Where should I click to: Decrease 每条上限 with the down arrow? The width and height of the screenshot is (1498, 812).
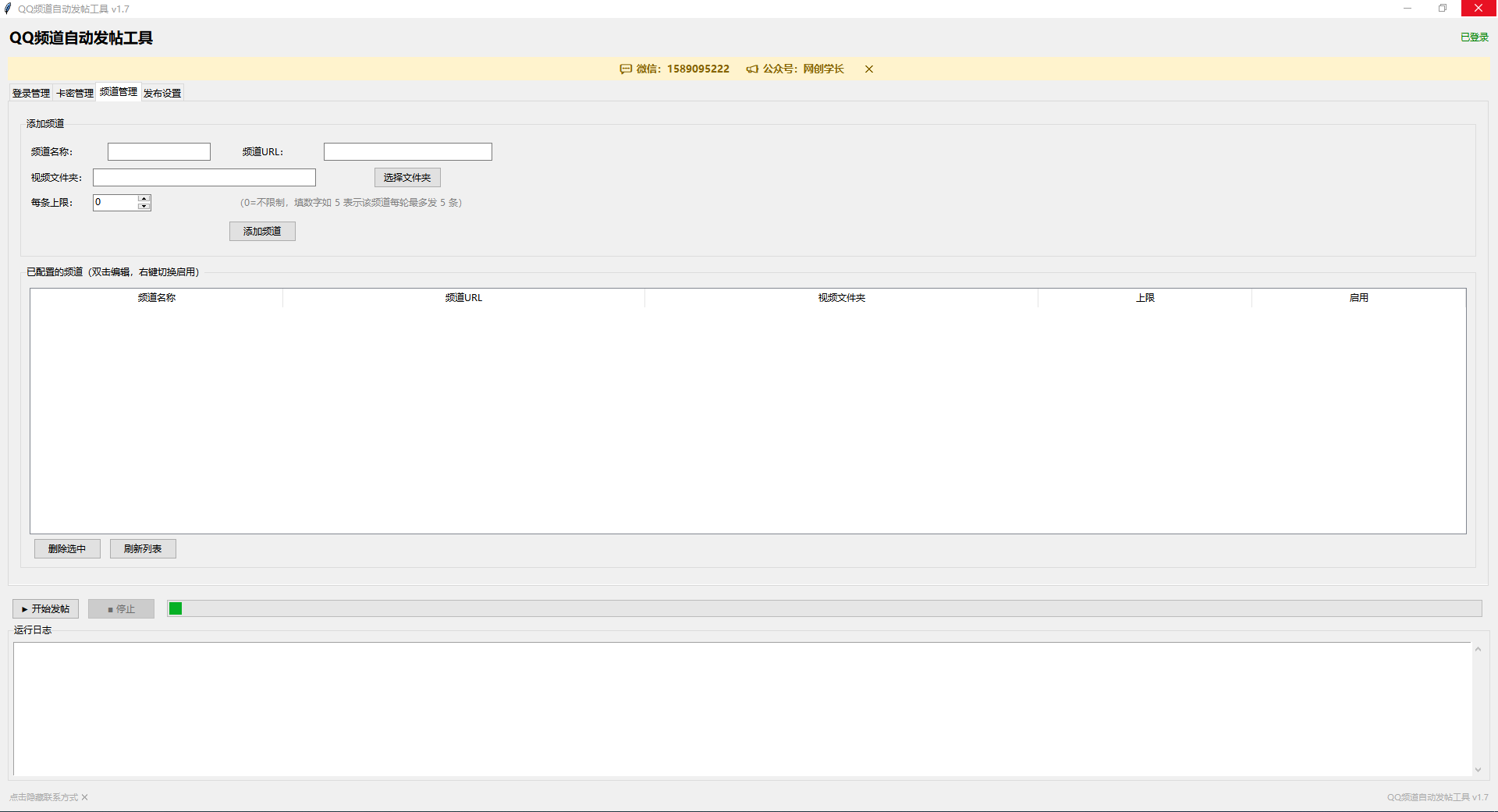[144, 207]
